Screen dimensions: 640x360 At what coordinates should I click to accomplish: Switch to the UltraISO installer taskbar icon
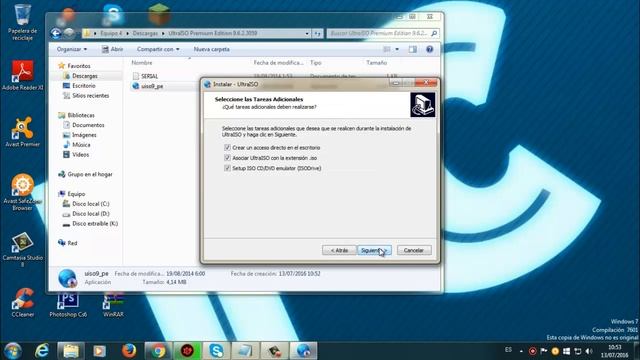click(x=303, y=351)
